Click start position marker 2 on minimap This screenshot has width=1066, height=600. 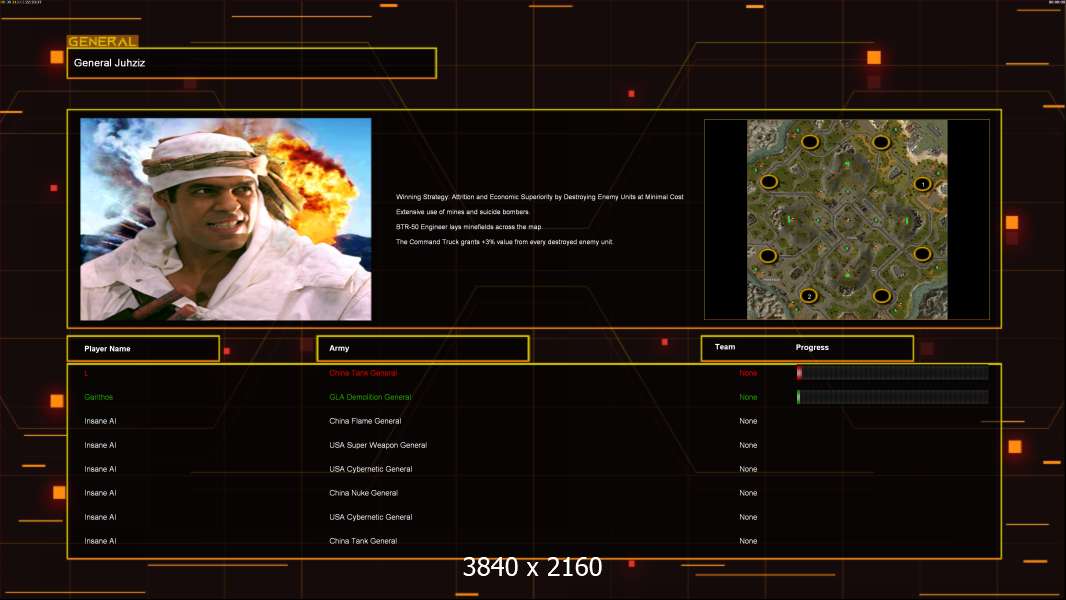point(809,296)
